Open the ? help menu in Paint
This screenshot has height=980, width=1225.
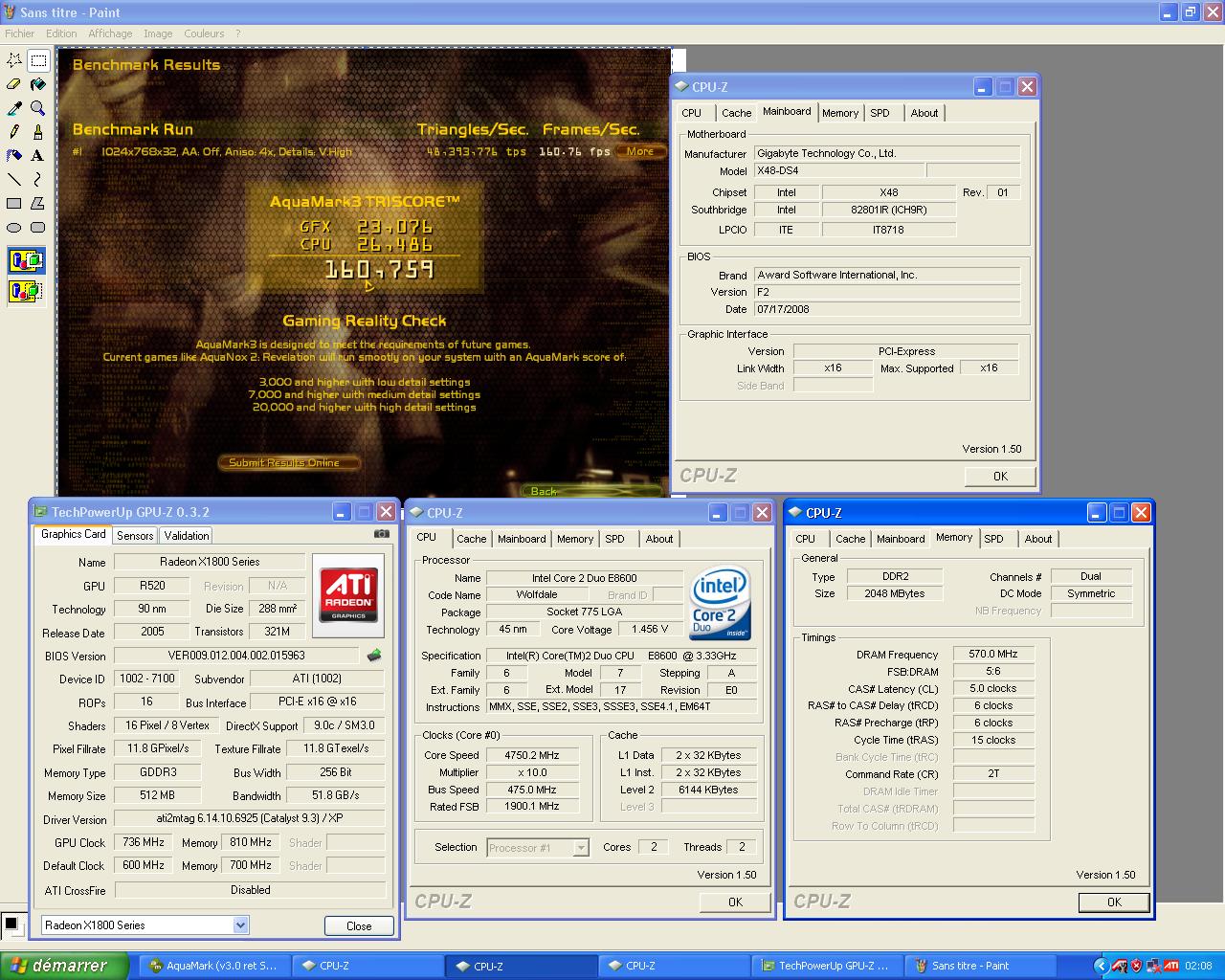tap(238, 33)
